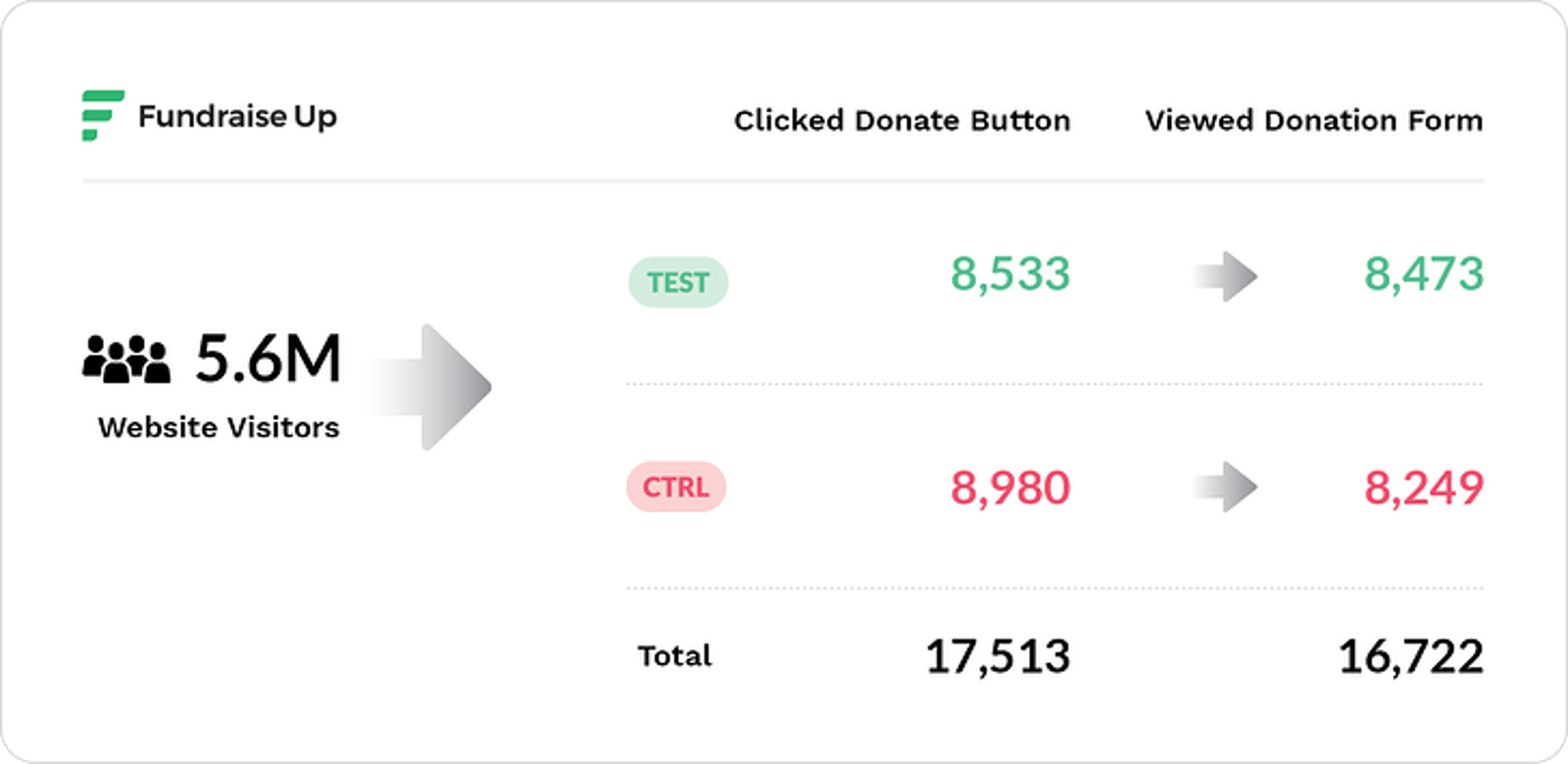Click the small arrow in the TEST row

pyautogui.click(x=1226, y=276)
